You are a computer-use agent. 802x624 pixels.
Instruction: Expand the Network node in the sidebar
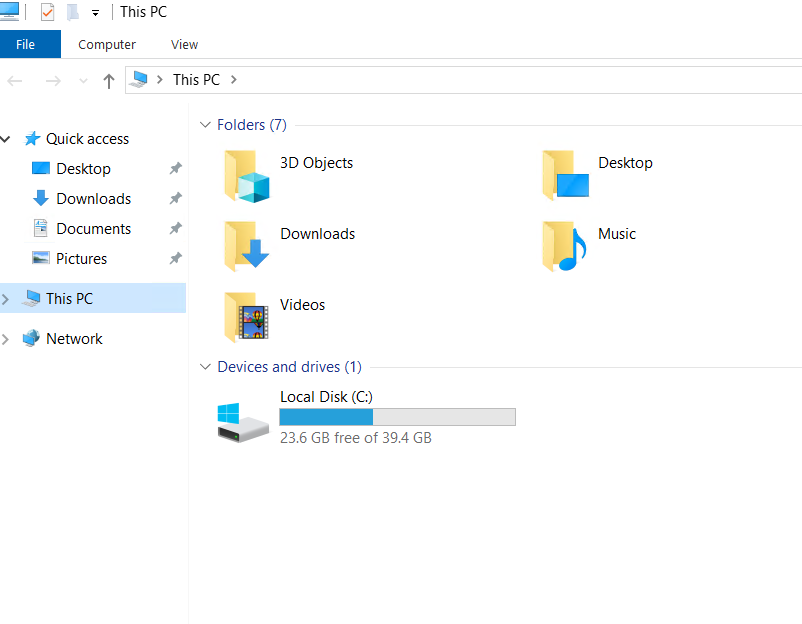[6, 339]
